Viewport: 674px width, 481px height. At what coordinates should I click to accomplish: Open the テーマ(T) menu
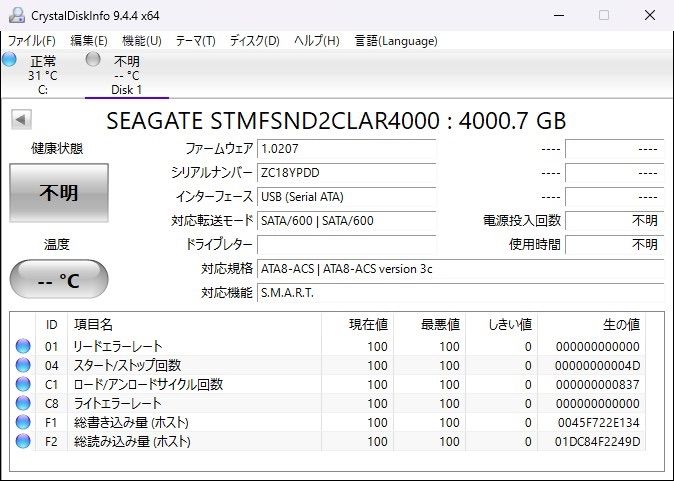coord(195,41)
